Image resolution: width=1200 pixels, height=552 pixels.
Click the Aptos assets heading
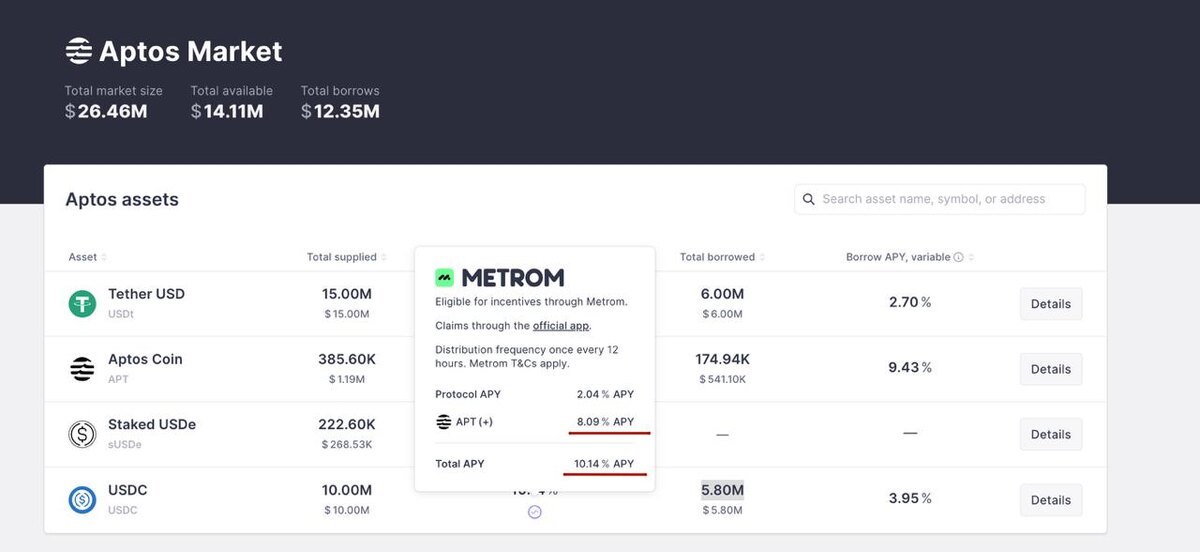(122, 199)
